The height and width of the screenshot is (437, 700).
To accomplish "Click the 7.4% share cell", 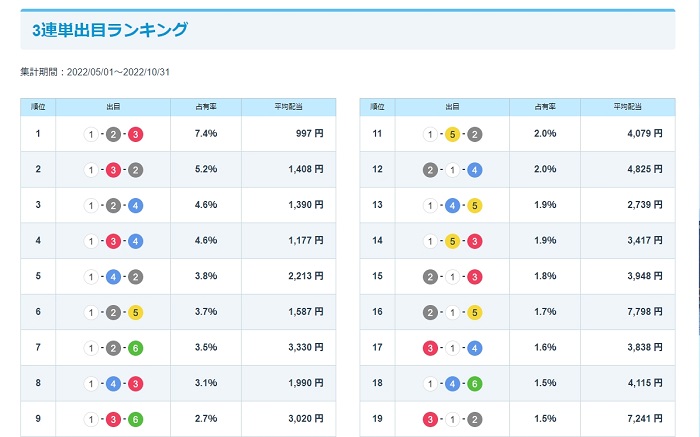I will point(208,133).
